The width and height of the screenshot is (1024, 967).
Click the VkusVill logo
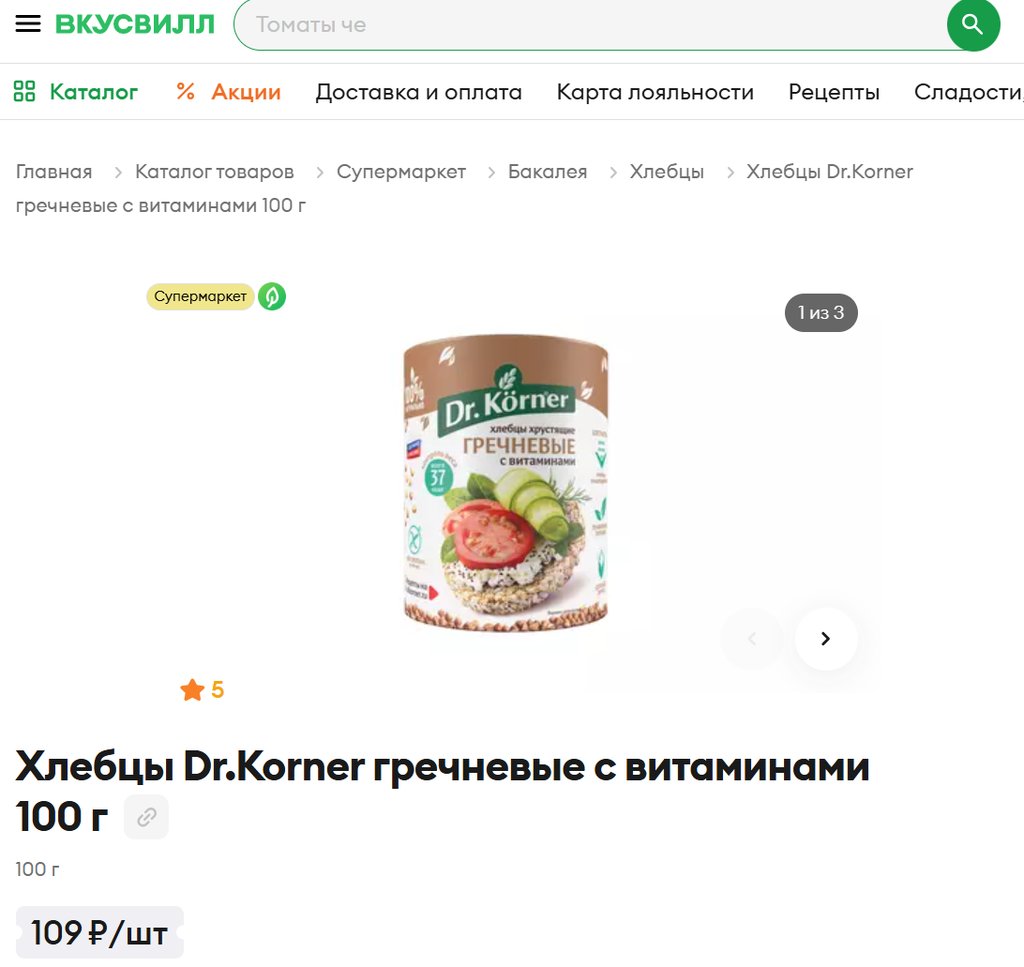tap(135, 24)
